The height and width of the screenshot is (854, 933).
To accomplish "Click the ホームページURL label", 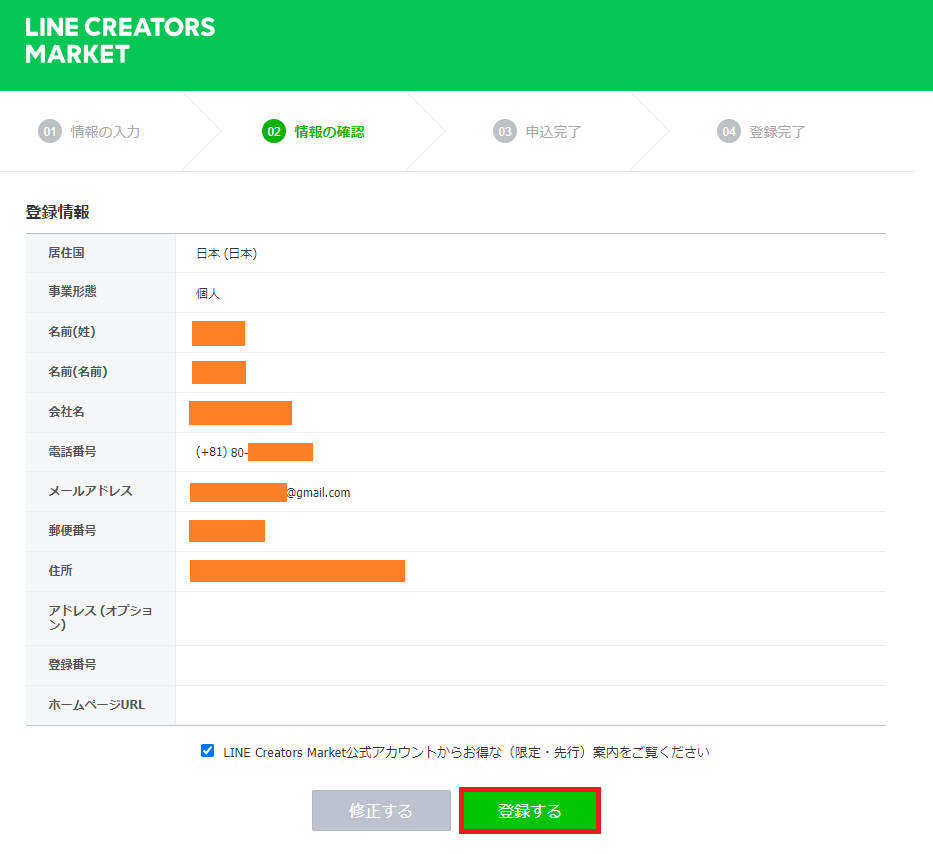I will coord(96,705).
